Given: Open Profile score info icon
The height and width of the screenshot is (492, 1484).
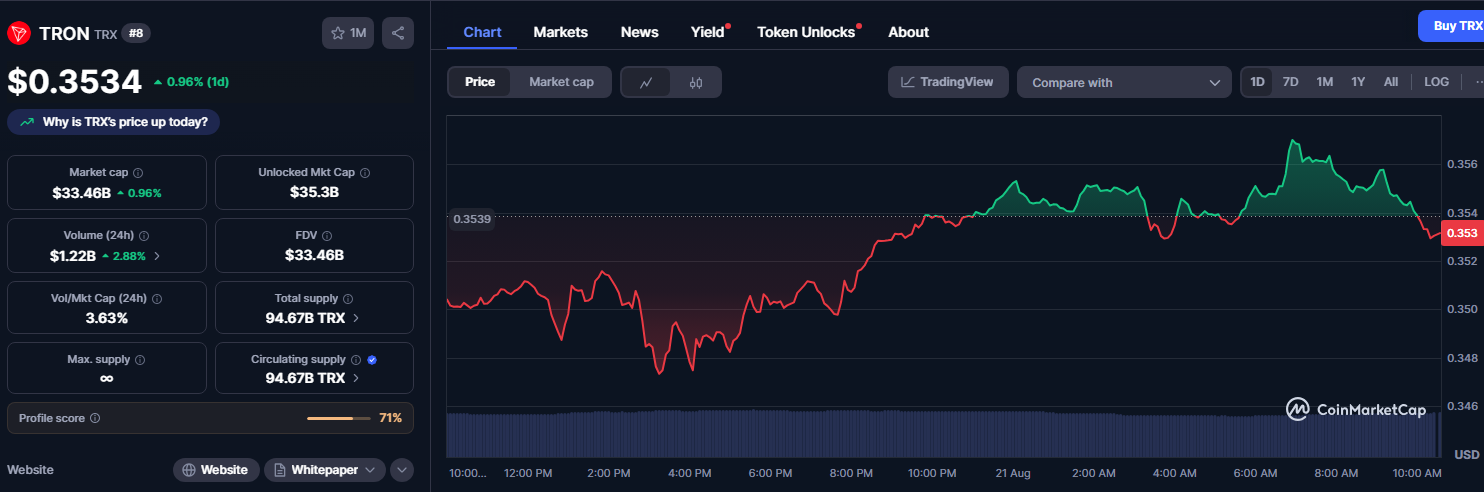Looking at the screenshot, I should tap(95, 418).
